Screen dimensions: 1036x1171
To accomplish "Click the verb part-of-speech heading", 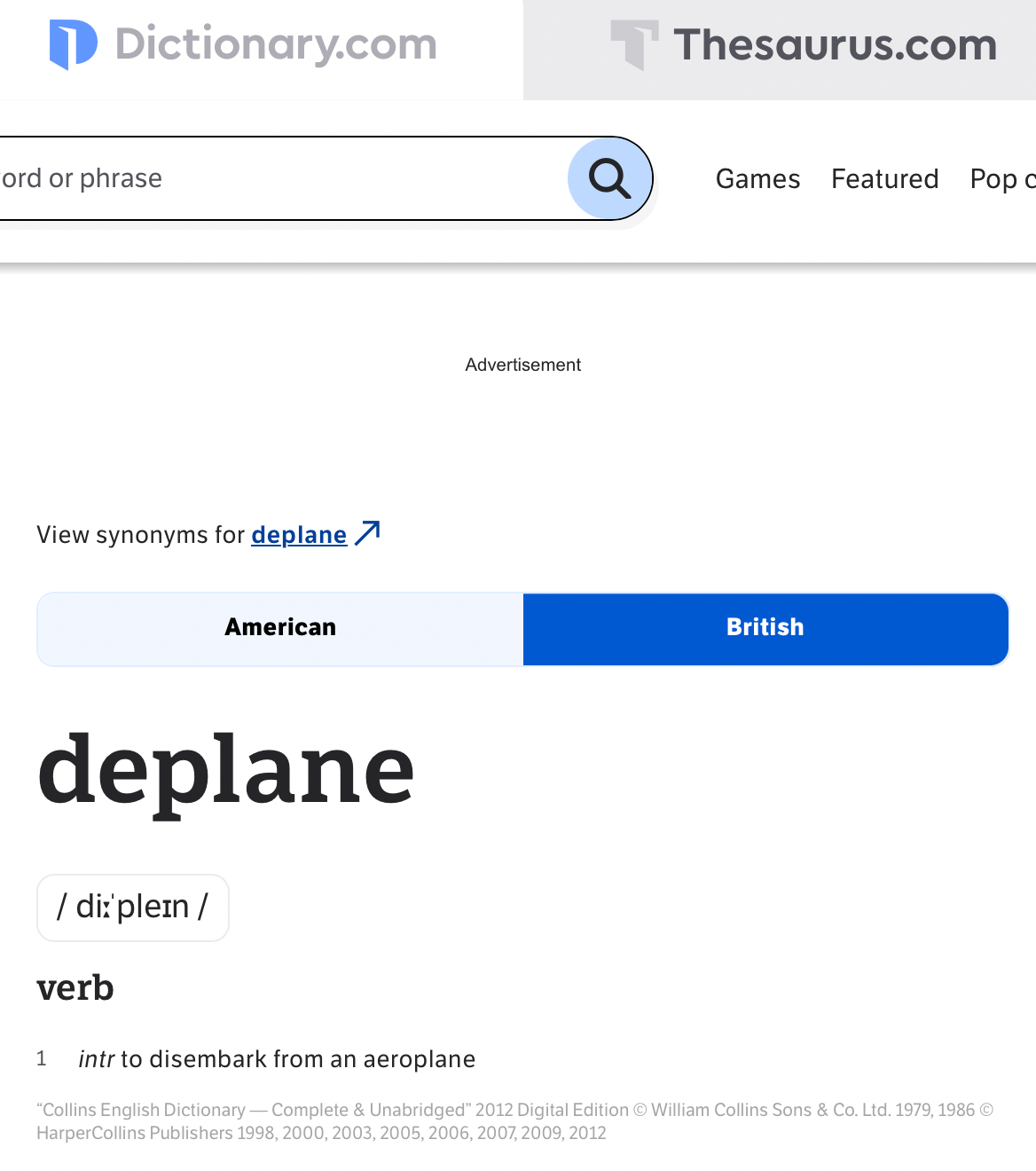I will coord(75,987).
